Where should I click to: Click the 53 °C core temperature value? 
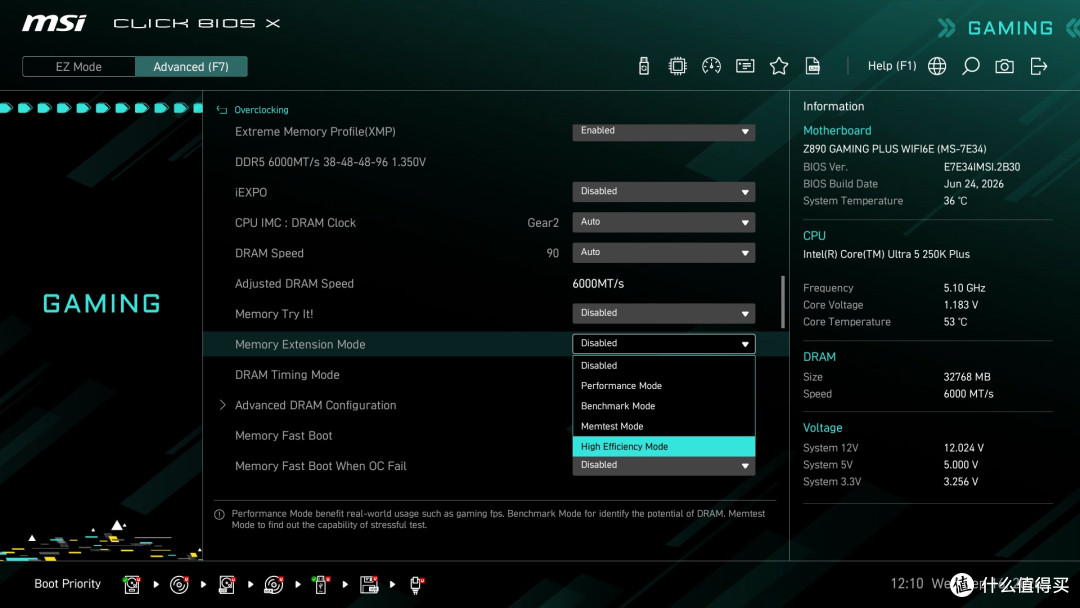click(x=955, y=322)
